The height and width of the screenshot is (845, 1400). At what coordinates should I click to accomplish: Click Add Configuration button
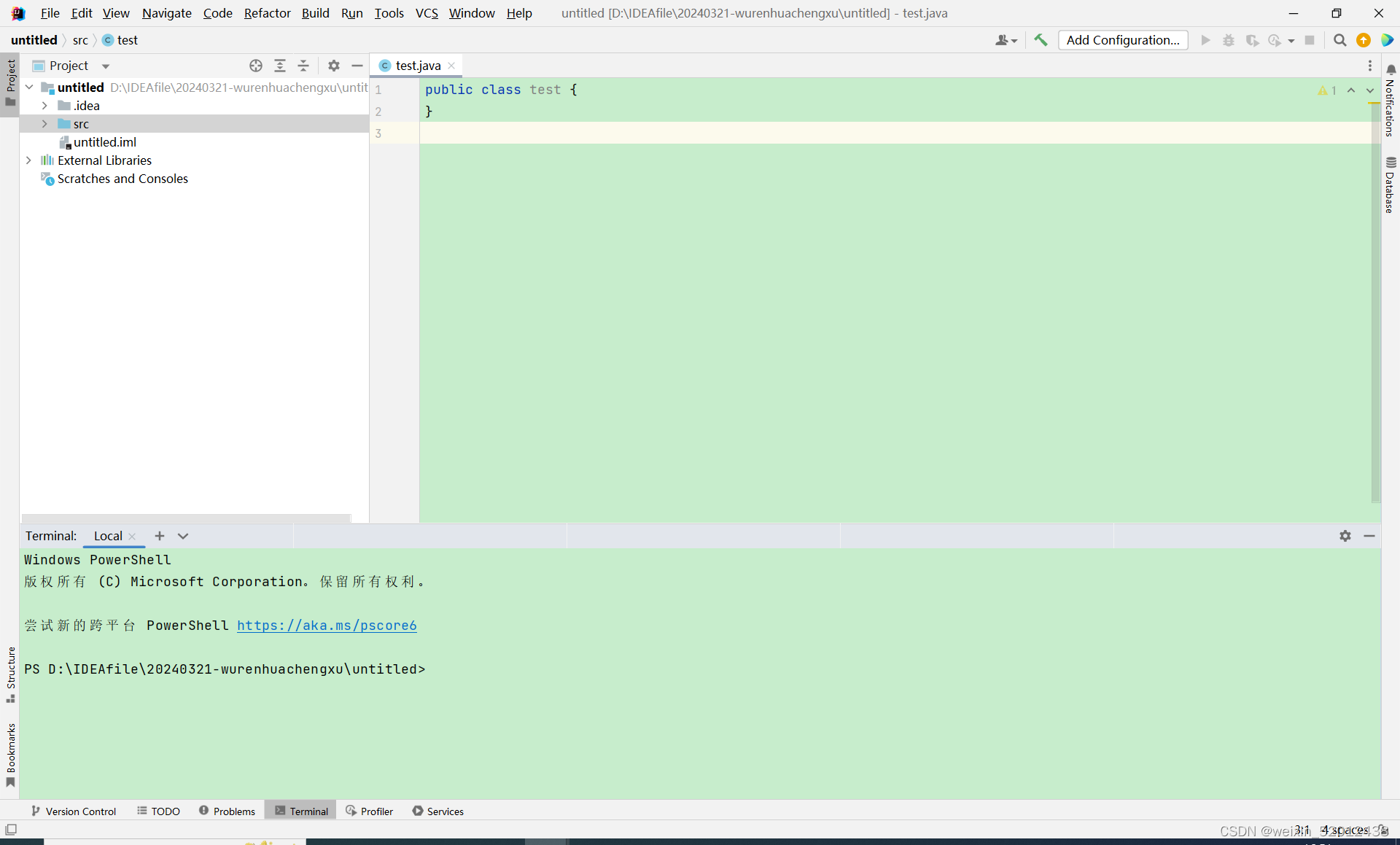tap(1122, 40)
